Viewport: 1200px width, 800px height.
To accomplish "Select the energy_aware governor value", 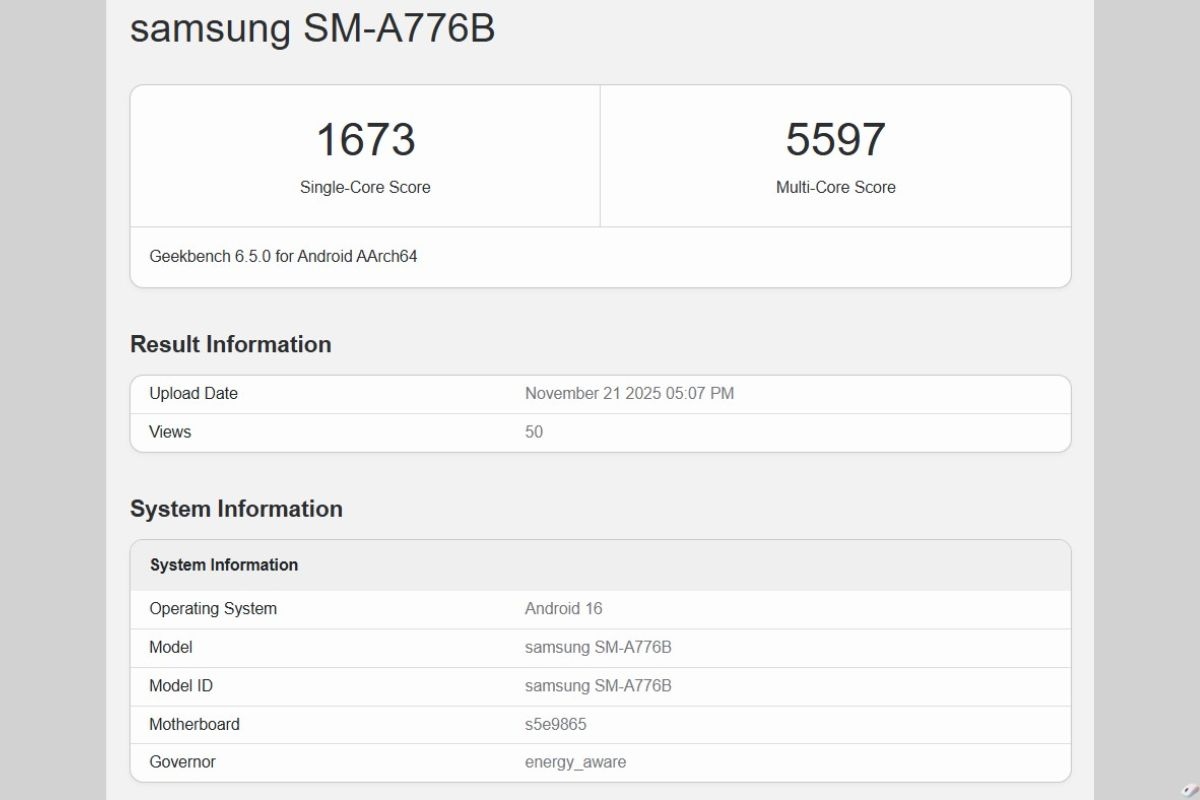I will (x=575, y=762).
